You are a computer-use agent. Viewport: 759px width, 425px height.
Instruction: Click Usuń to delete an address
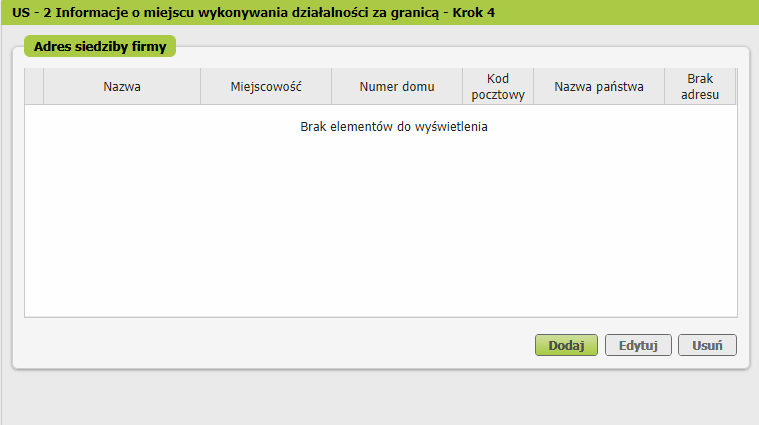point(707,345)
